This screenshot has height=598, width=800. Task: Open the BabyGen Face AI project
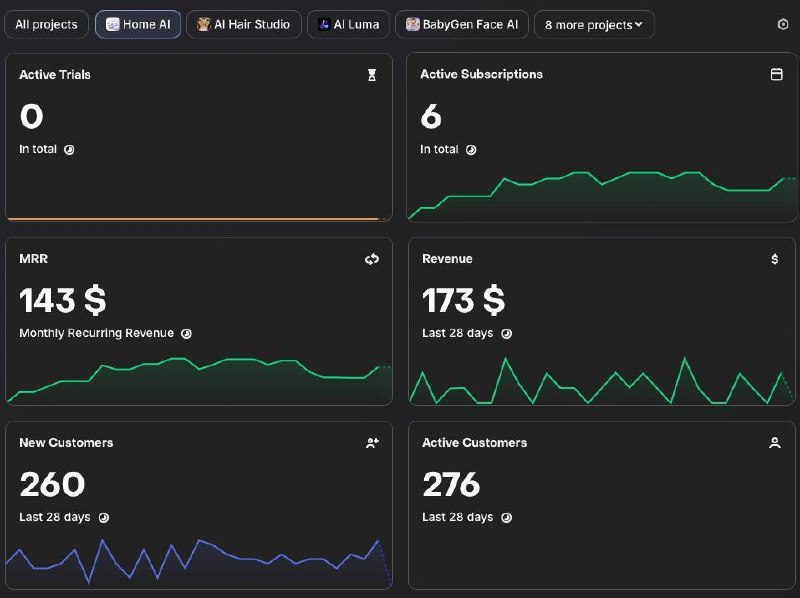click(462, 24)
